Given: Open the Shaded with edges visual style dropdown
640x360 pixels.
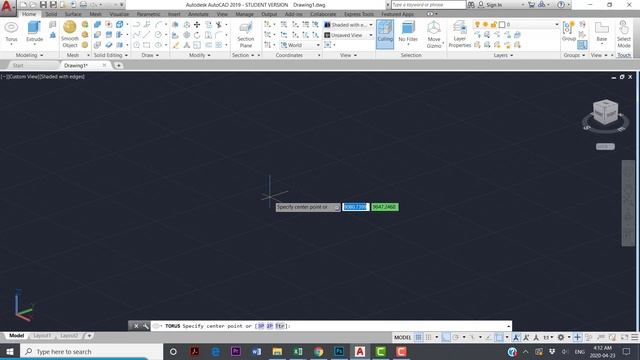Looking at the screenshot, I should point(349,25).
